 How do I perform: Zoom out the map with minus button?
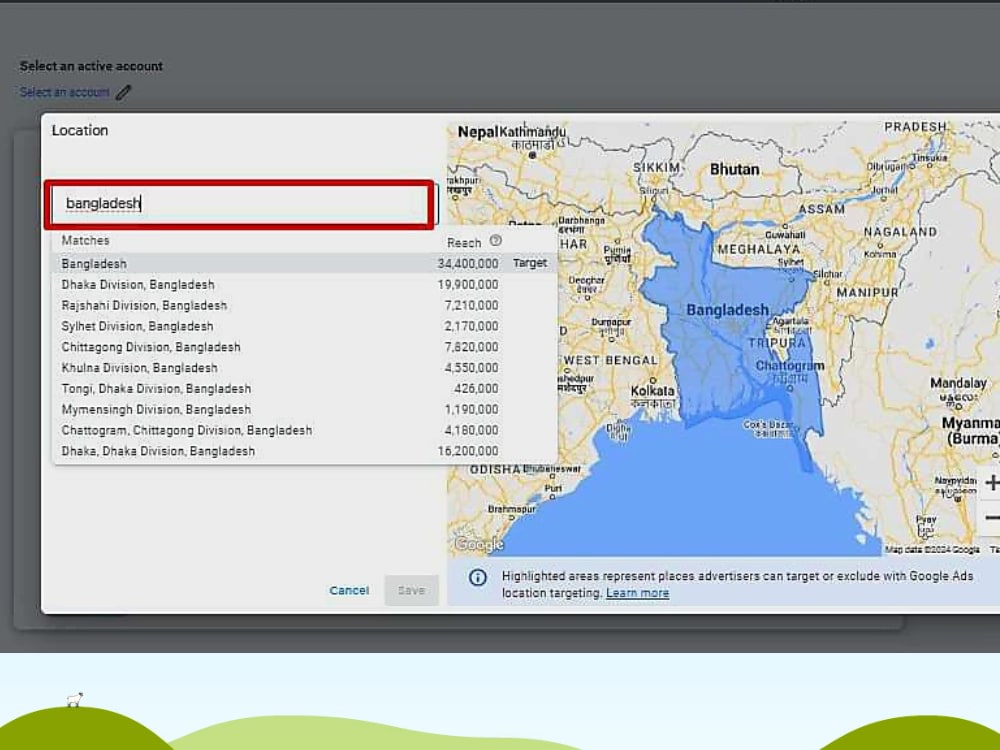[x=990, y=517]
